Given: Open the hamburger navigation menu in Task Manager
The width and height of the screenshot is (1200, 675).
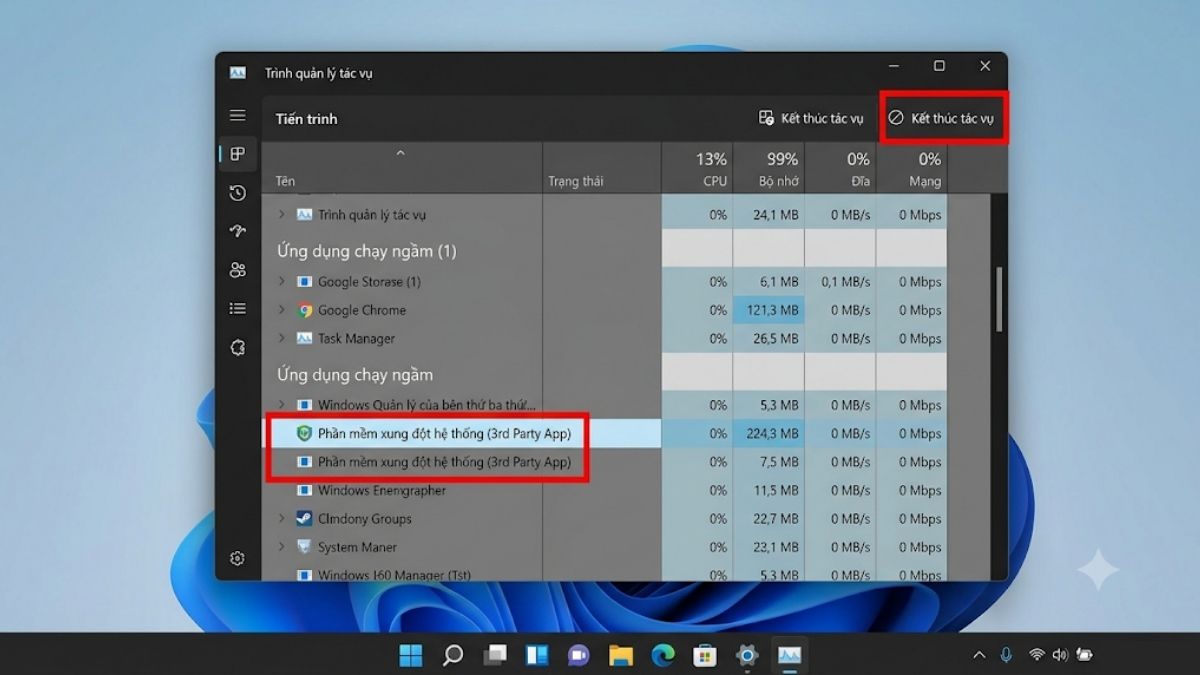Looking at the screenshot, I should [237, 116].
